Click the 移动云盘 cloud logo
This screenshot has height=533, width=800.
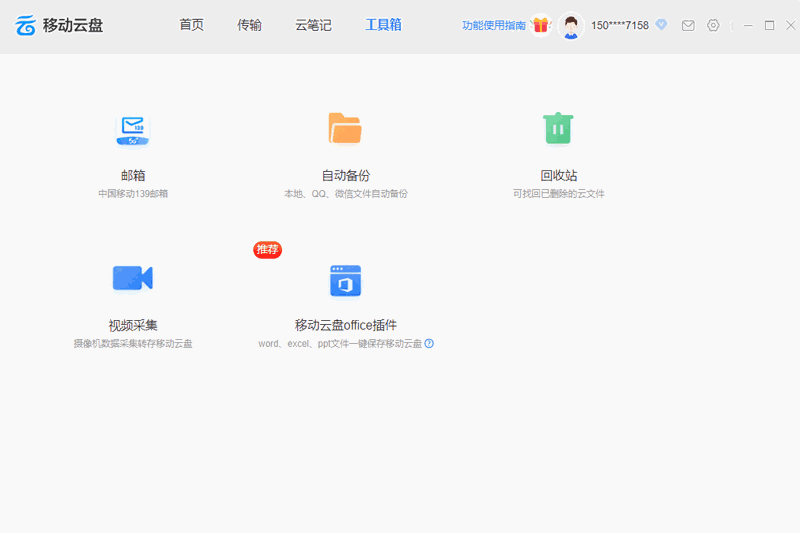(x=25, y=25)
